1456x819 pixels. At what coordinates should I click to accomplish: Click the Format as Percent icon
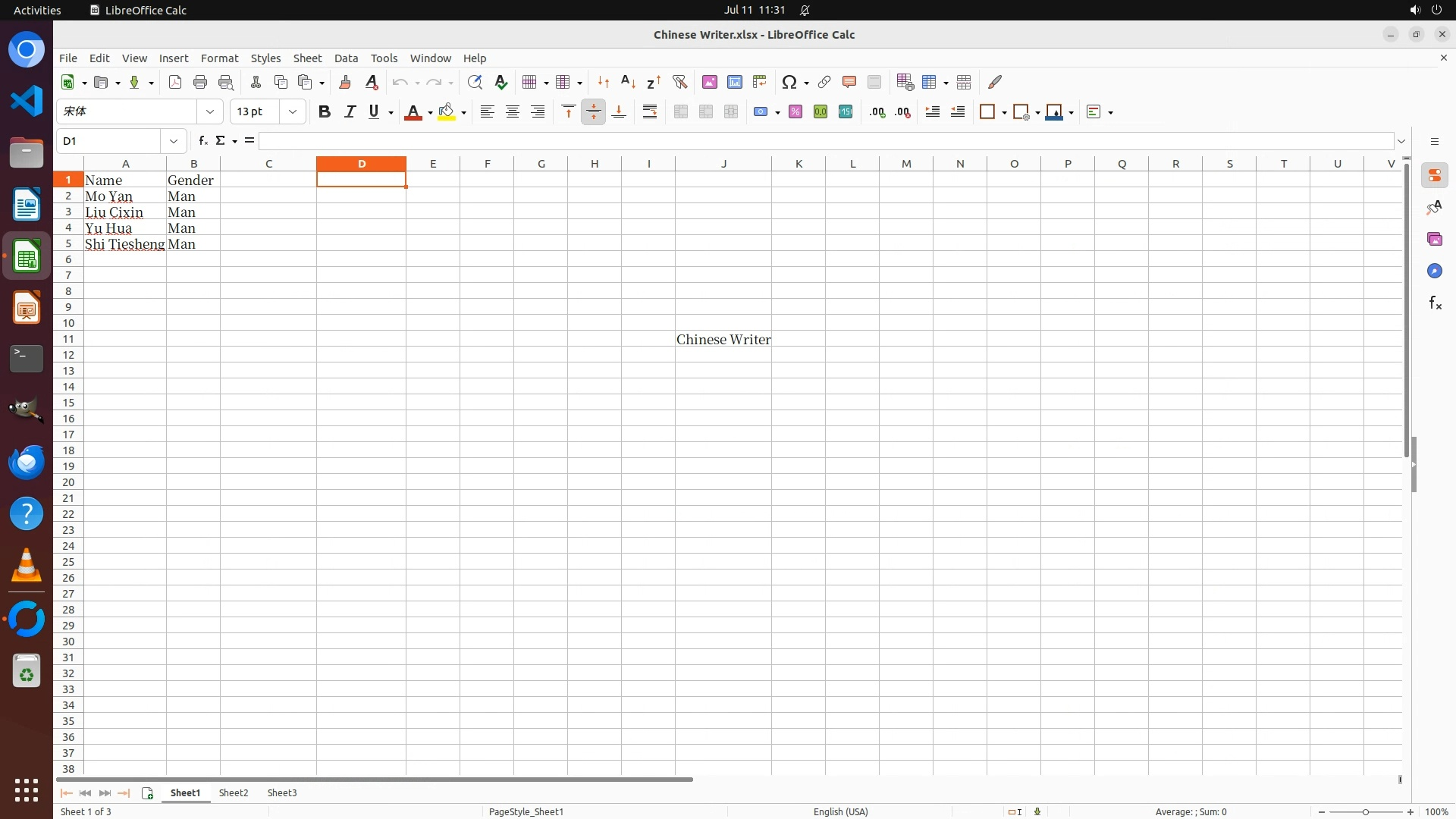(x=795, y=111)
